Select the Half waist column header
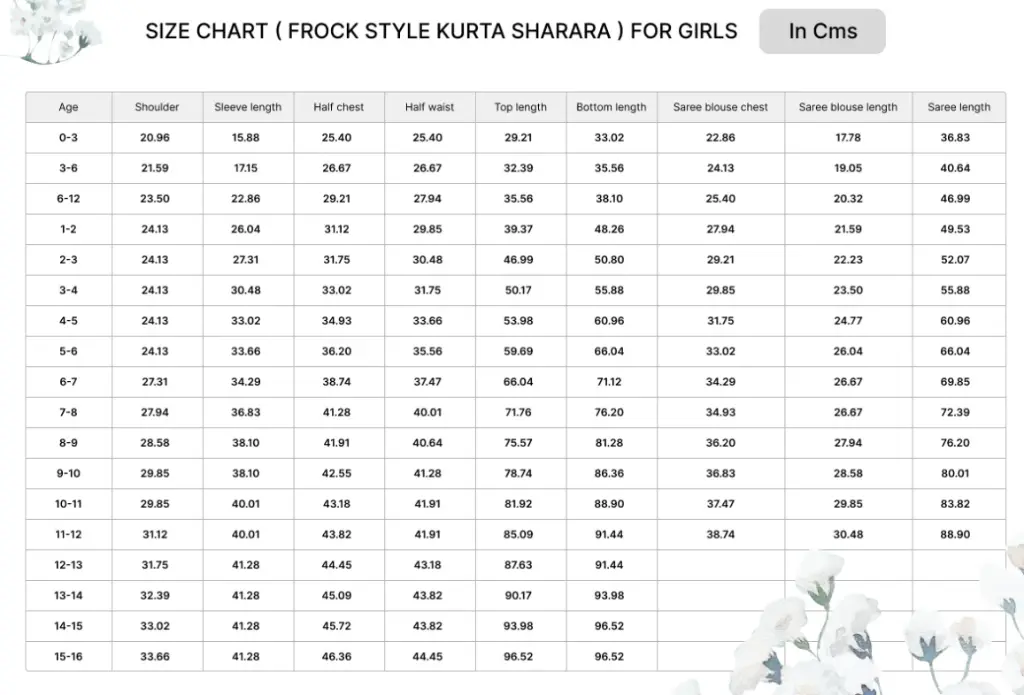This screenshot has height=695, width=1024. pyautogui.click(x=429, y=107)
